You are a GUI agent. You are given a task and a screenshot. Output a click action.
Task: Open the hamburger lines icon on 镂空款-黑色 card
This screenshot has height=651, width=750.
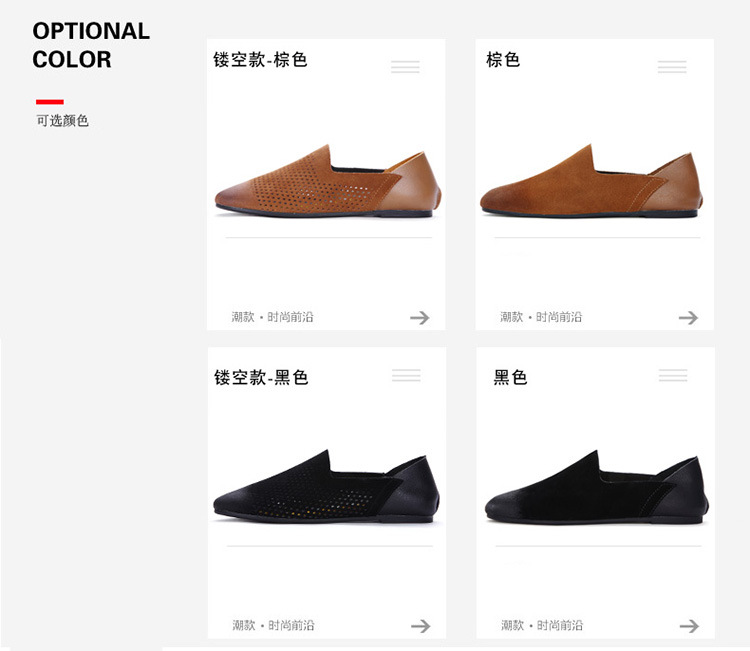click(406, 375)
